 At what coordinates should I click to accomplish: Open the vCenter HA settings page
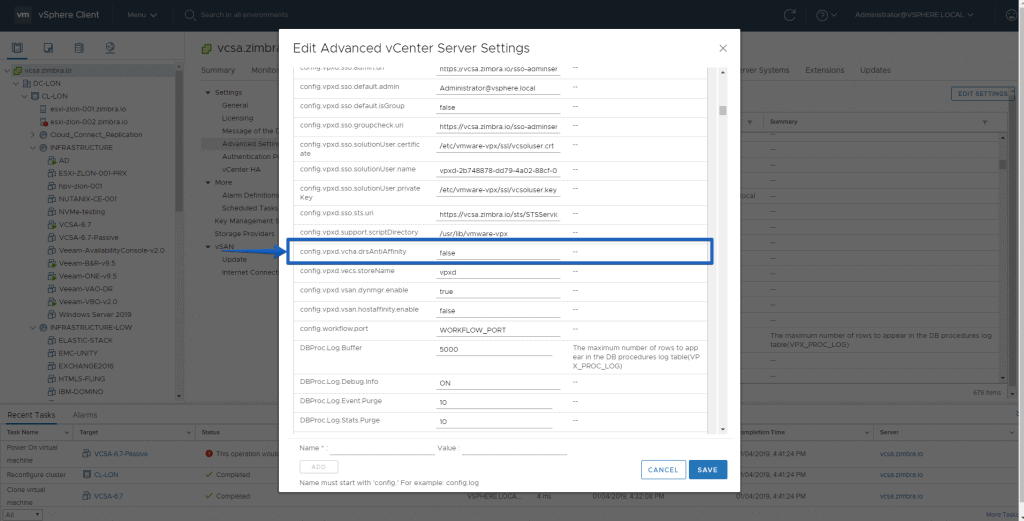click(x=241, y=169)
